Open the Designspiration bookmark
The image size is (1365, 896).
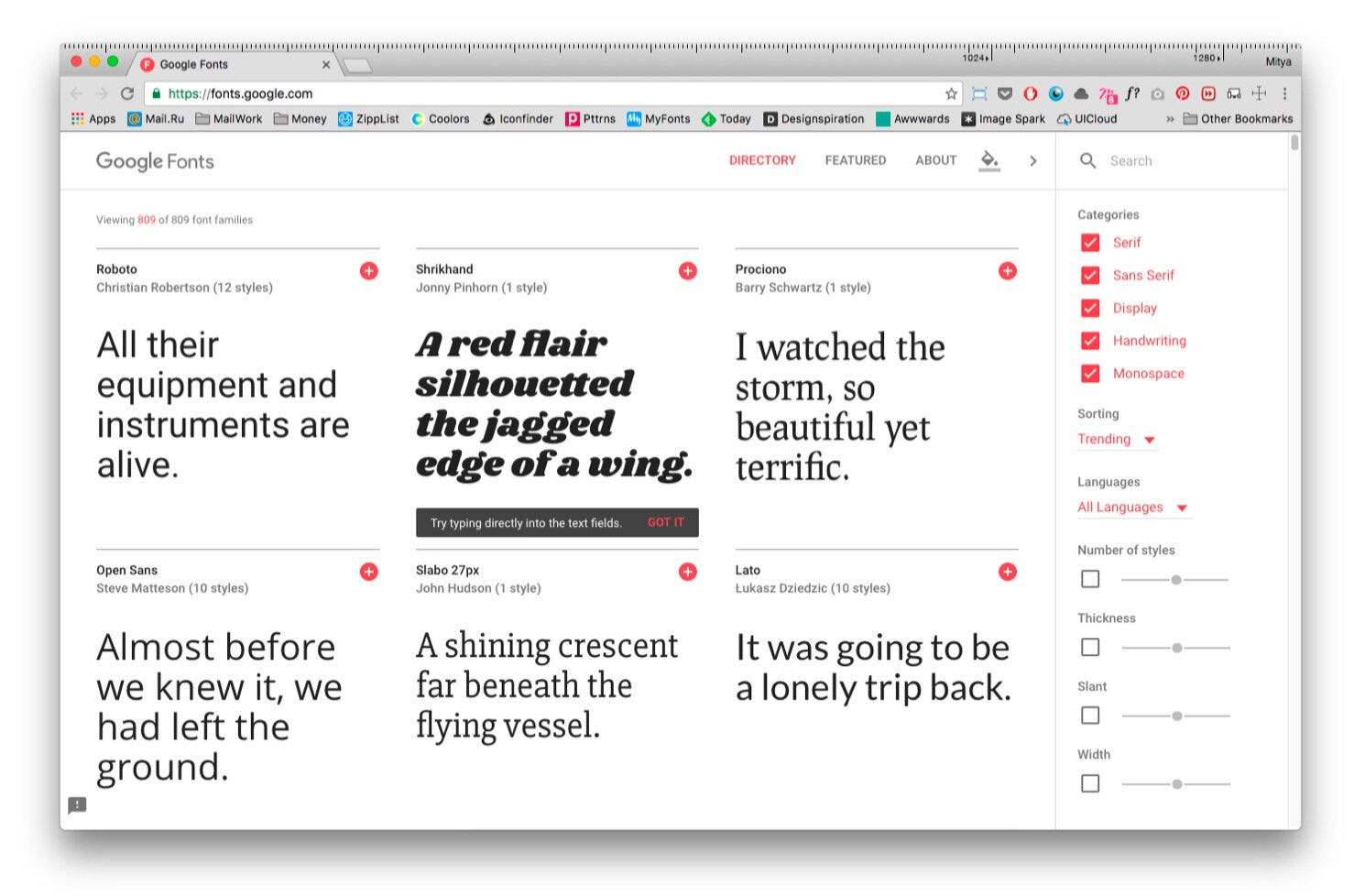tap(814, 119)
